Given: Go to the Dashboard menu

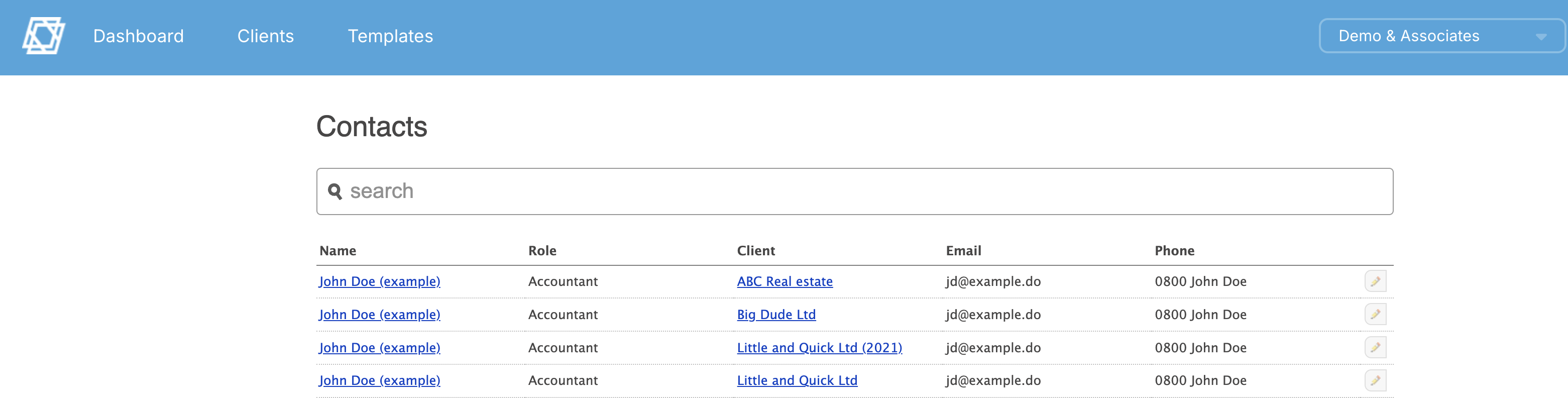Looking at the screenshot, I should click(138, 36).
